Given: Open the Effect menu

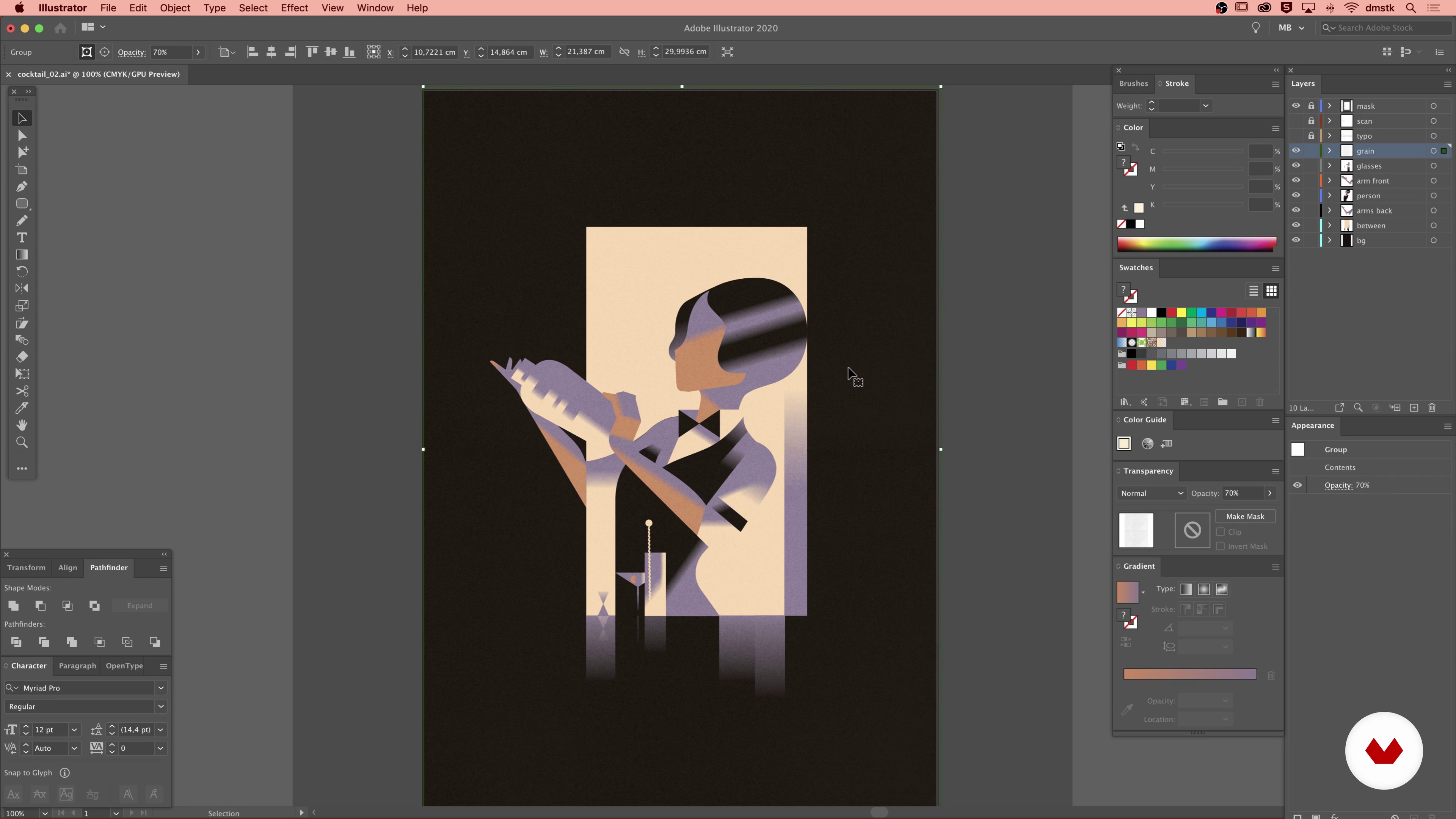Looking at the screenshot, I should (295, 8).
